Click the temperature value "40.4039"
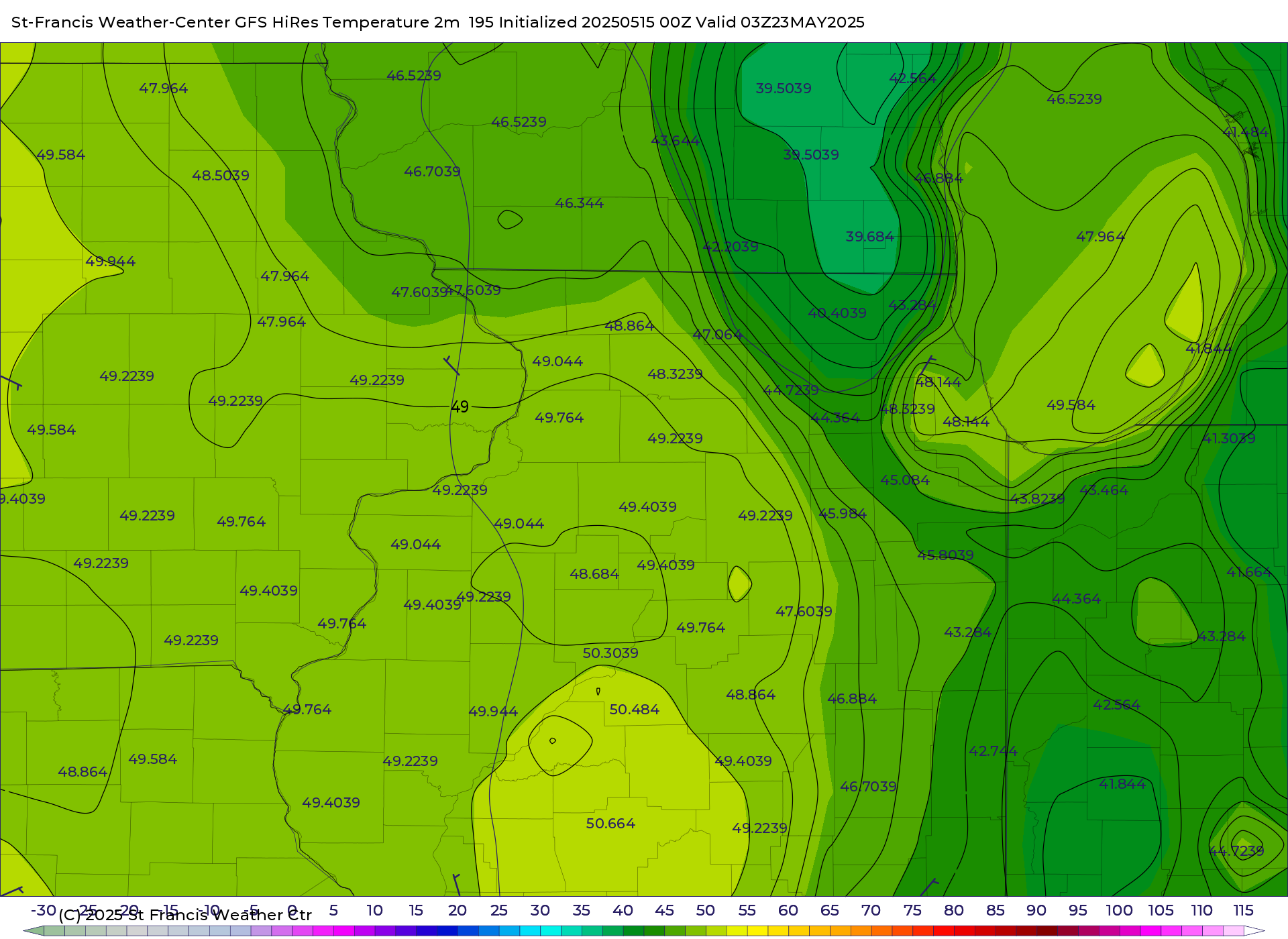Viewport: 1288px width, 939px height. tap(837, 313)
